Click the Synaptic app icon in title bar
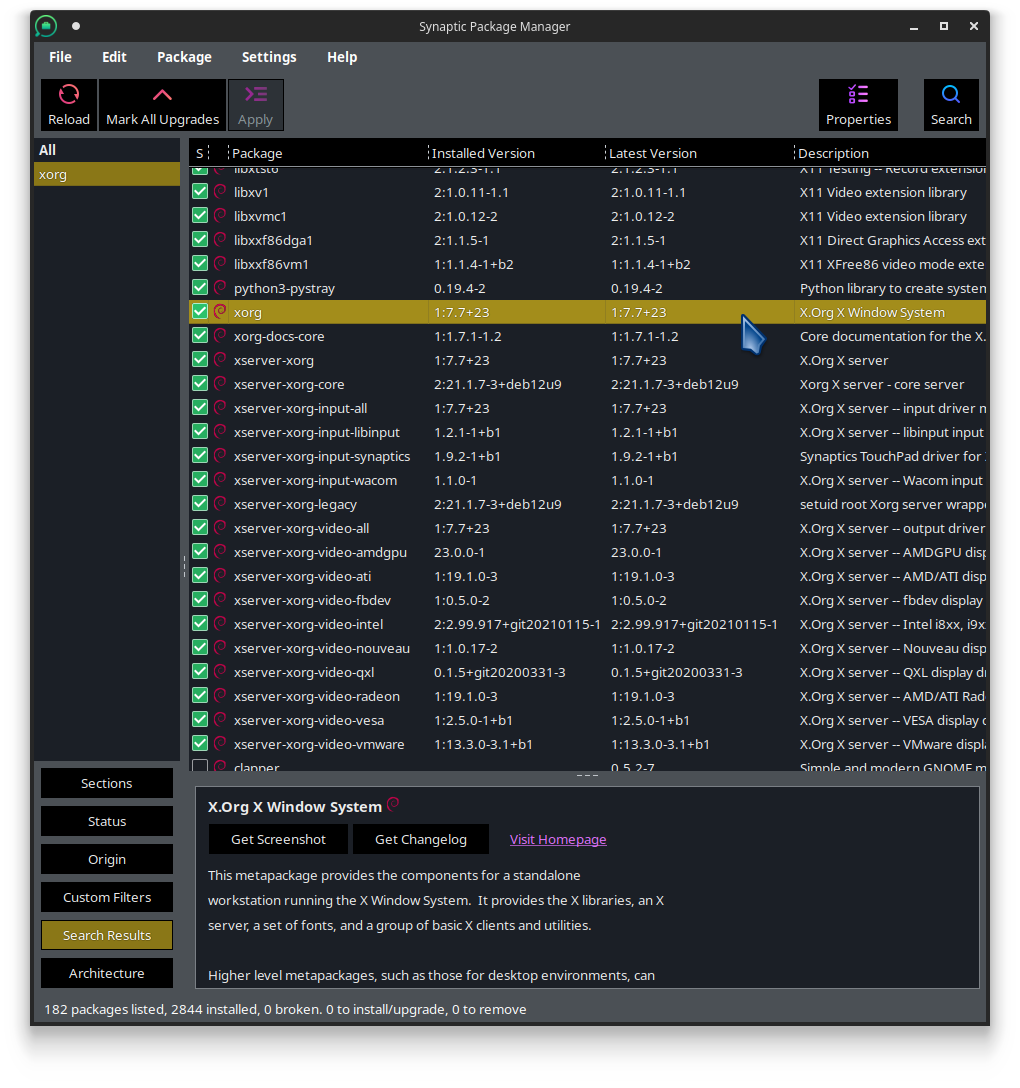 (46, 26)
